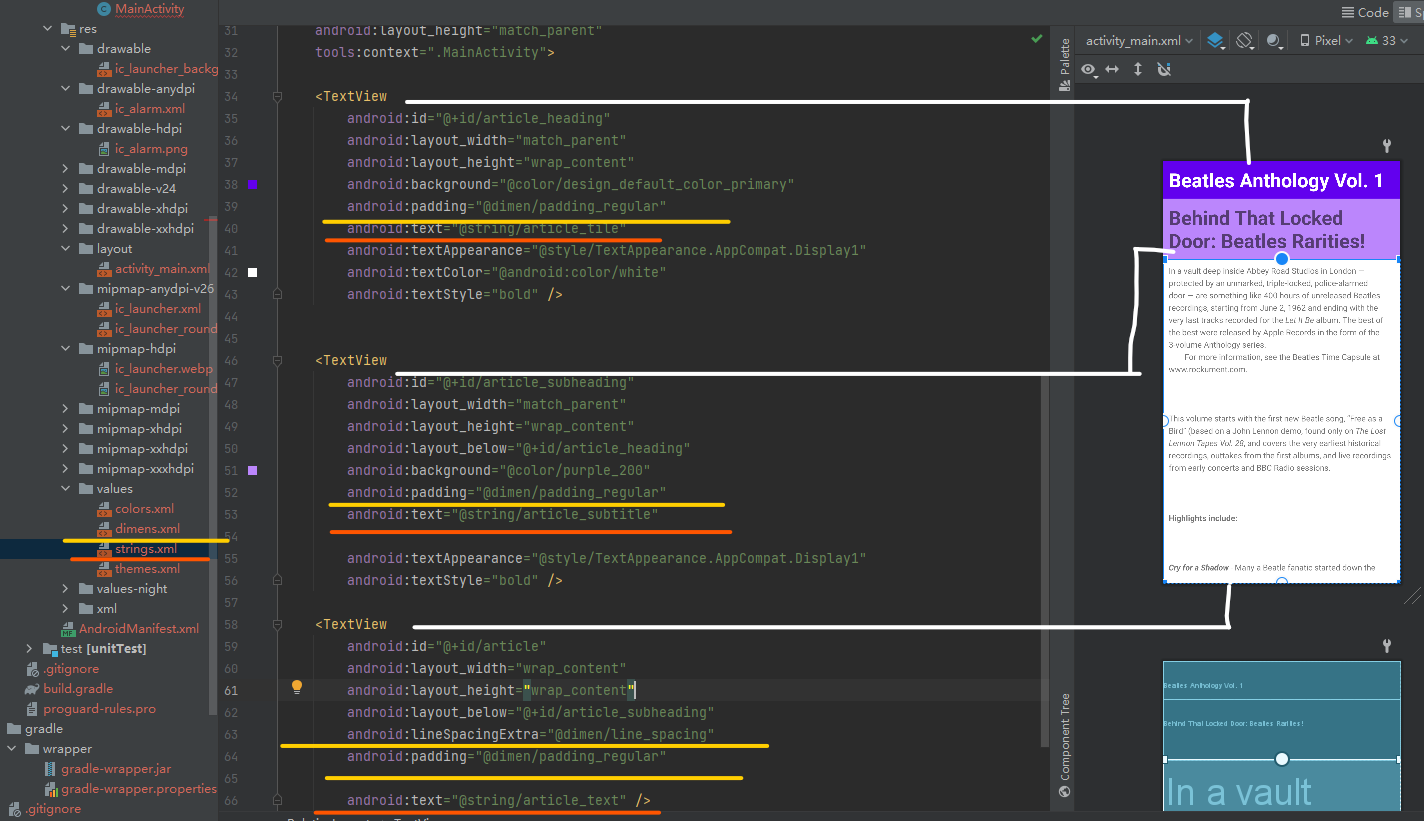Click the Night Mode moon icon
This screenshot has width=1424, height=821.
(x=1273, y=41)
